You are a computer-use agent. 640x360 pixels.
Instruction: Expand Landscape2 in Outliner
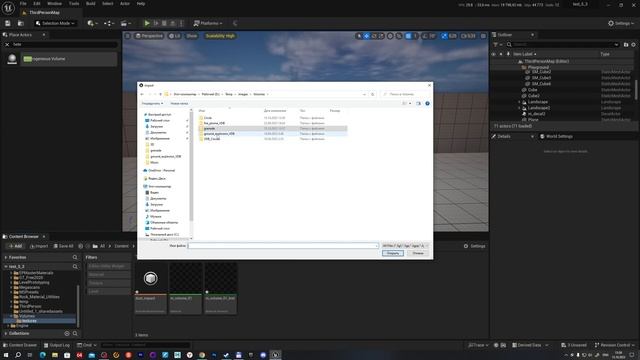point(519,108)
